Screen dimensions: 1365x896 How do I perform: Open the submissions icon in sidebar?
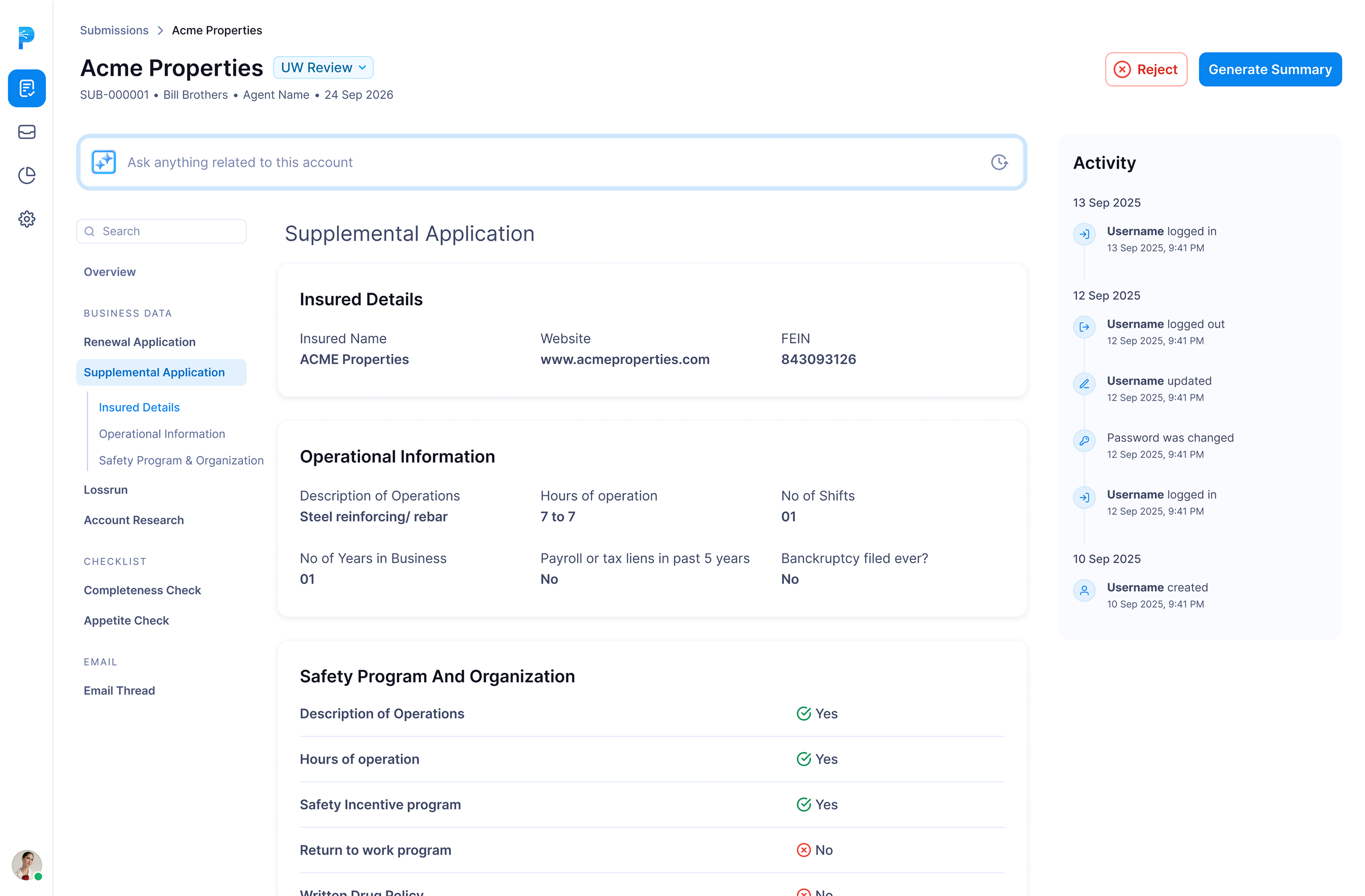(26, 88)
